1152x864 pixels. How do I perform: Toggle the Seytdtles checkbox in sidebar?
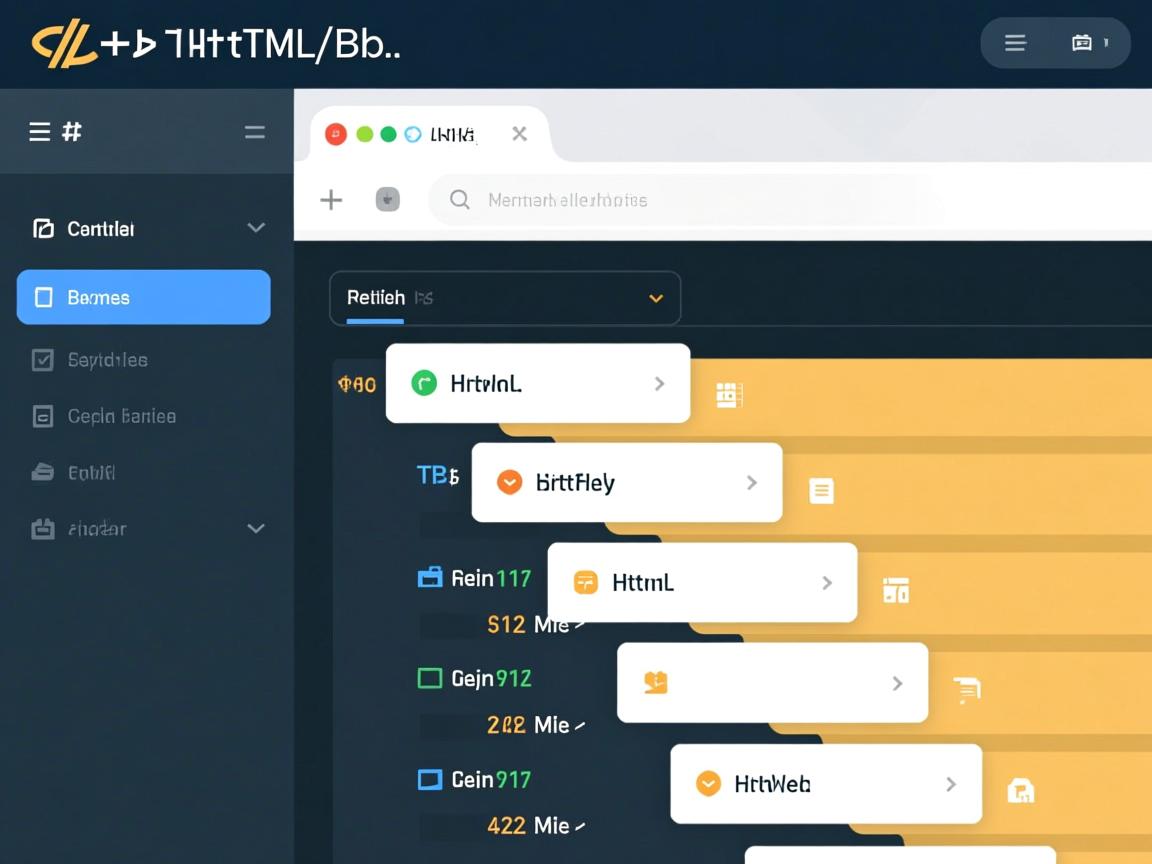point(42,360)
